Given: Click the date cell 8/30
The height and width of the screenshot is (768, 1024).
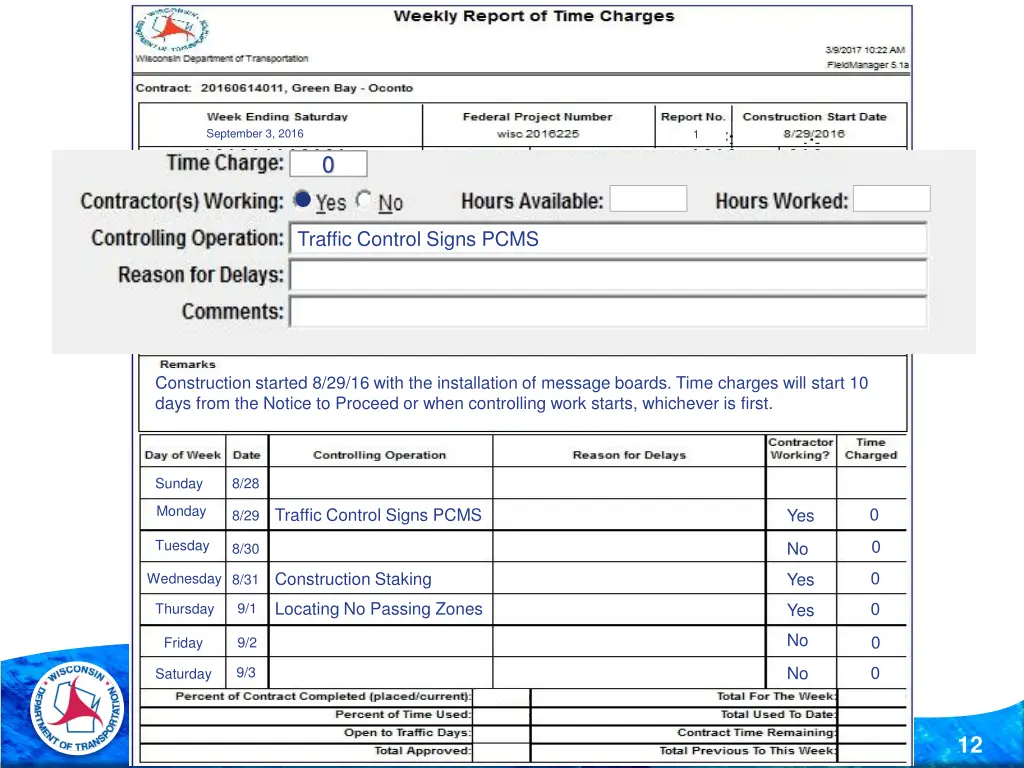Looking at the screenshot, I should pos(246,549).
